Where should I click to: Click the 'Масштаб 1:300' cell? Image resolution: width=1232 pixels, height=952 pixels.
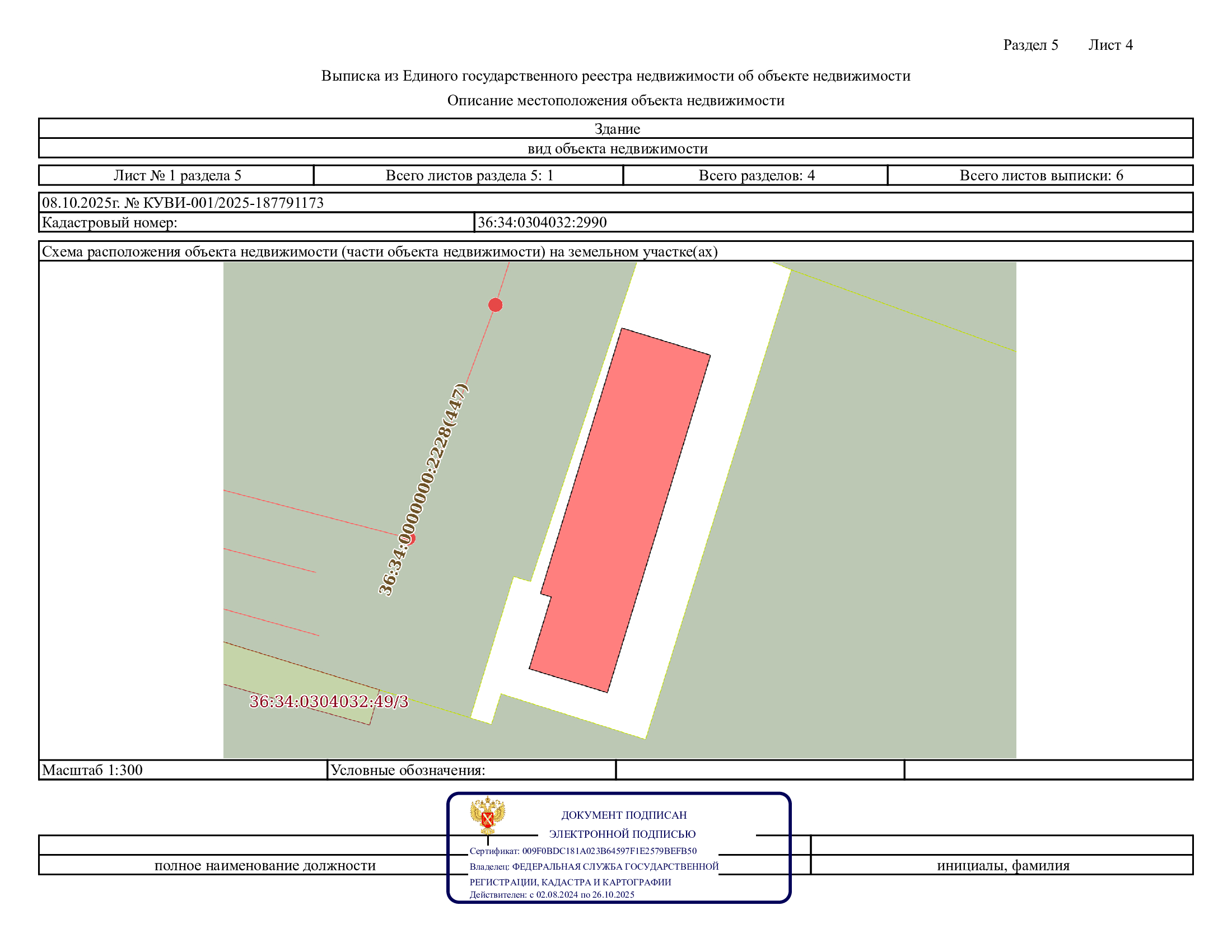[92, 770]
